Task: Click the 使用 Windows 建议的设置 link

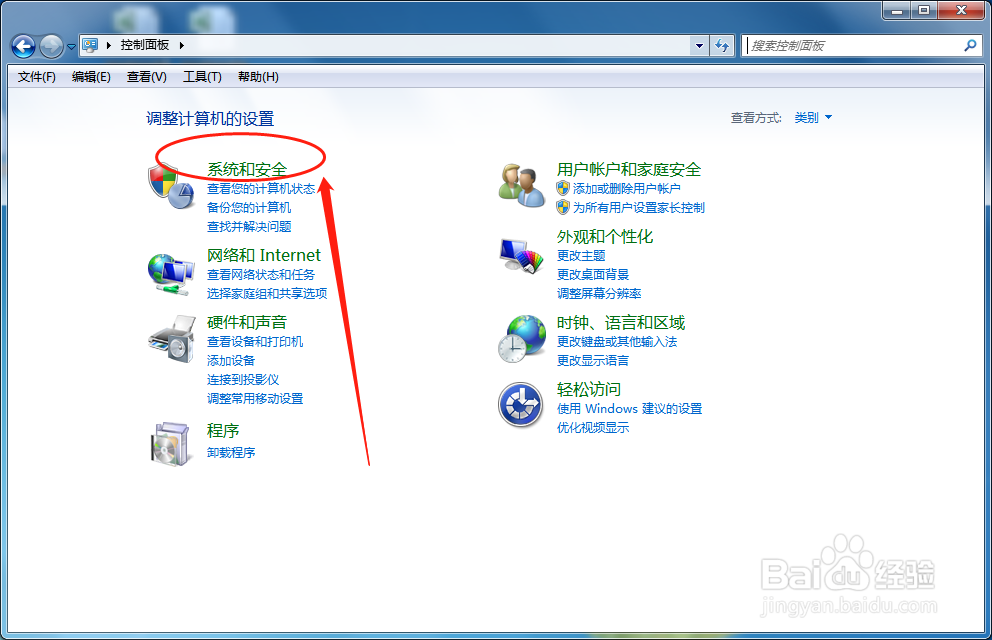Action: tap(629, 409)
